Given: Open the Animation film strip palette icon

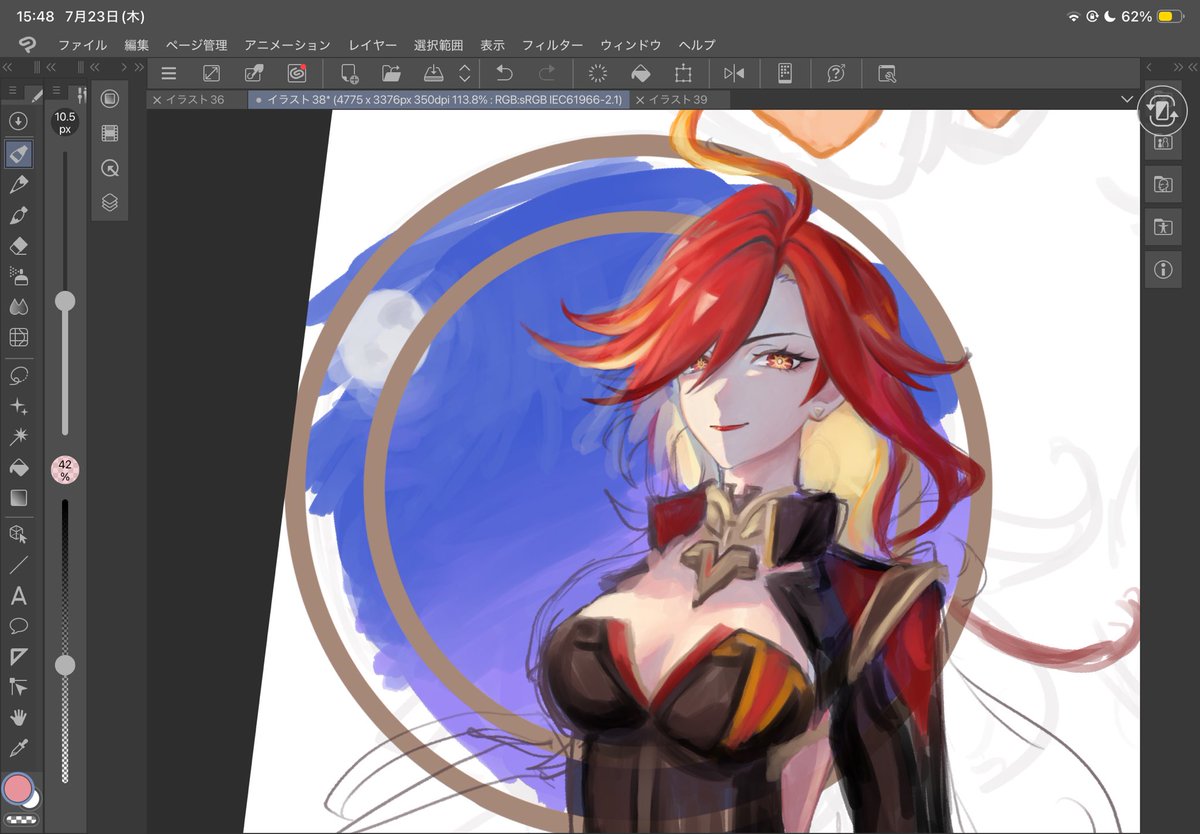Looking at the screenshot, I should (x=110, y=133).
